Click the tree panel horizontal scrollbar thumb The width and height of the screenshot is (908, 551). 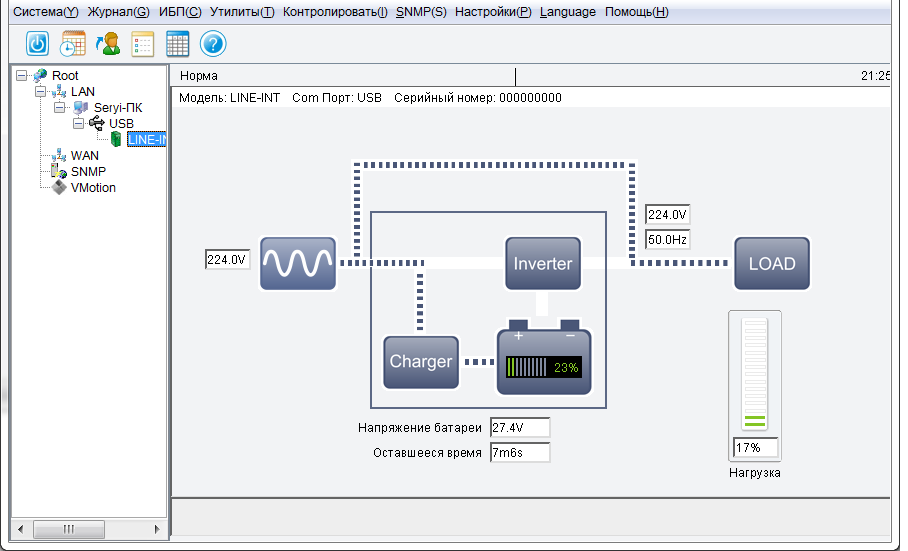[69, 529]
